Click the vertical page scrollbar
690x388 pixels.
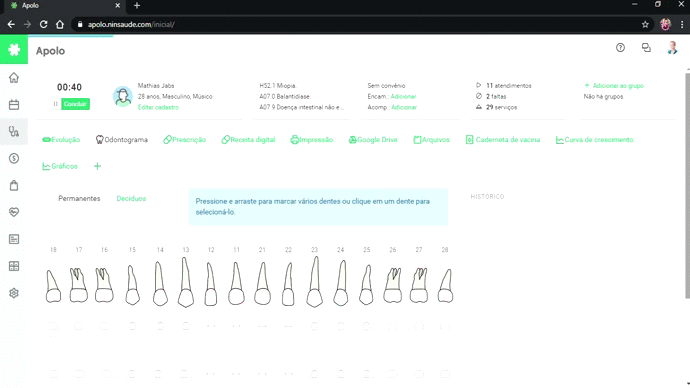pos(687,185)
